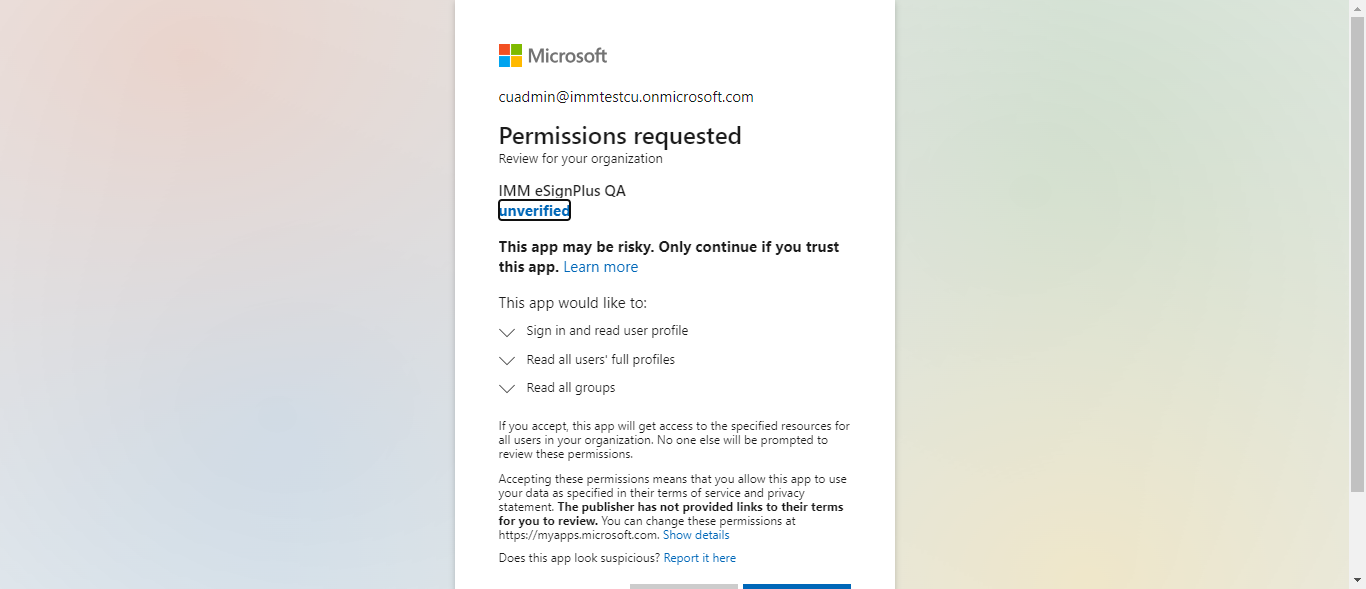The image size is (1366, 589).
Task: Click the Permissions requested heading
Action: click(620, 136)
